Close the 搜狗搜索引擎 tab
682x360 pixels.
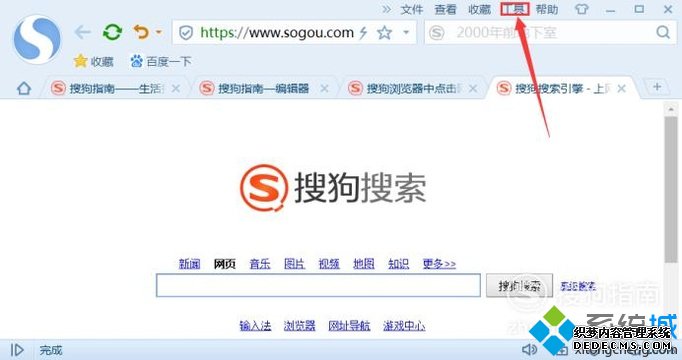622,89
